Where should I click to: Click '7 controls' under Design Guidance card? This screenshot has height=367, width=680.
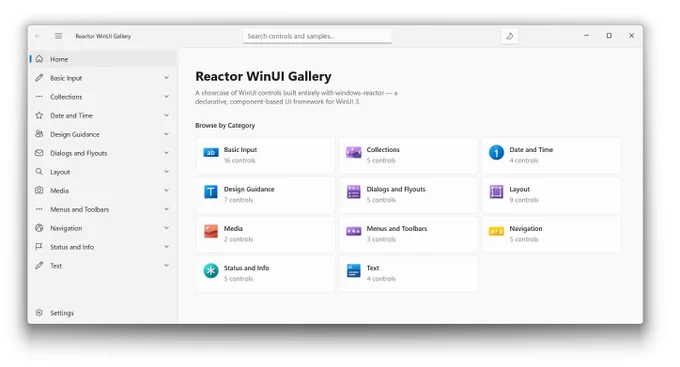238,200
